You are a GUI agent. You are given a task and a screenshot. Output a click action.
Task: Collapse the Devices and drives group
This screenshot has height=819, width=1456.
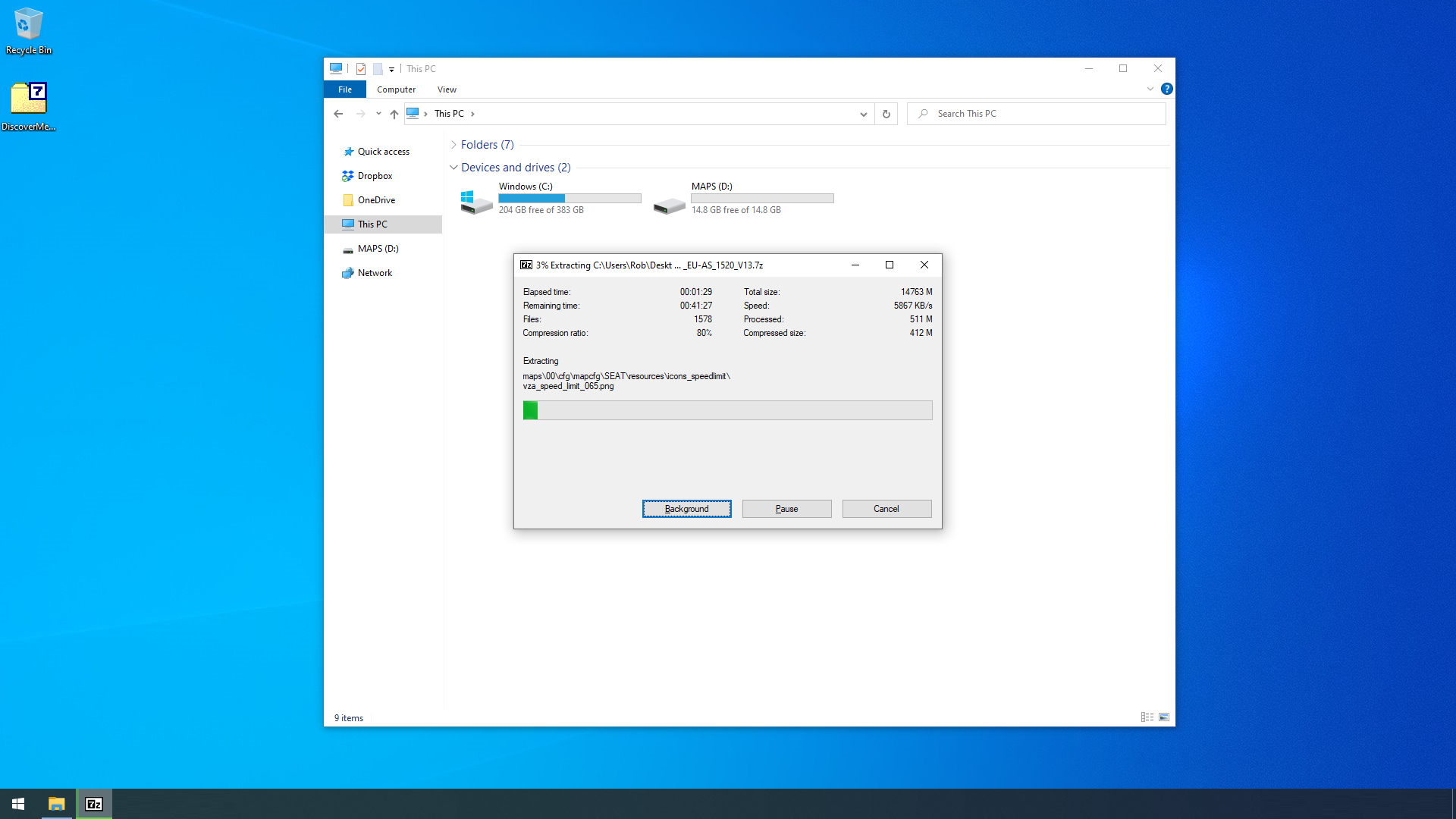click(453, 168)
